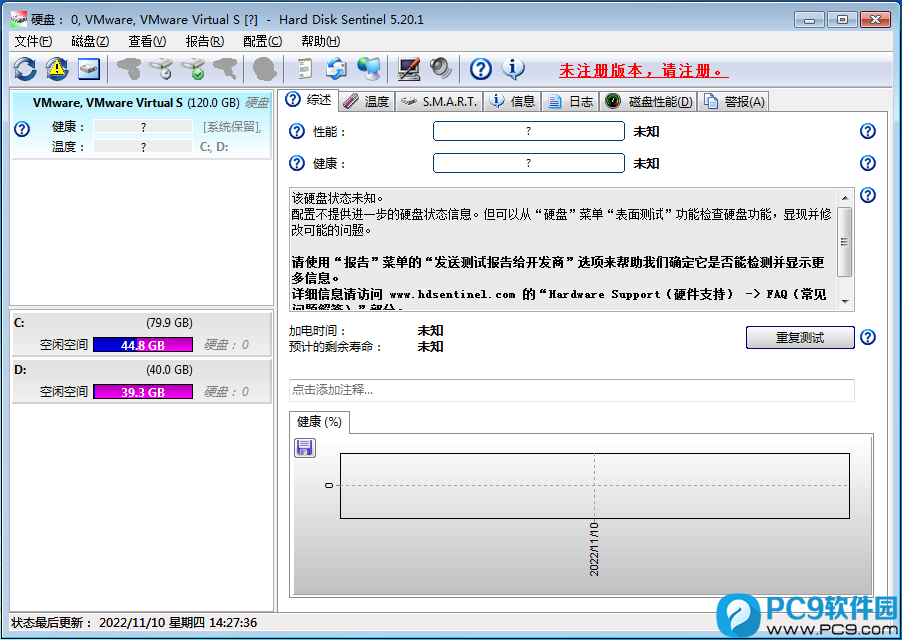The image size is (902, 640).
Task: Click the grayed round head toolbar icon
Action: pyautogui.click(x=265, y=69)
